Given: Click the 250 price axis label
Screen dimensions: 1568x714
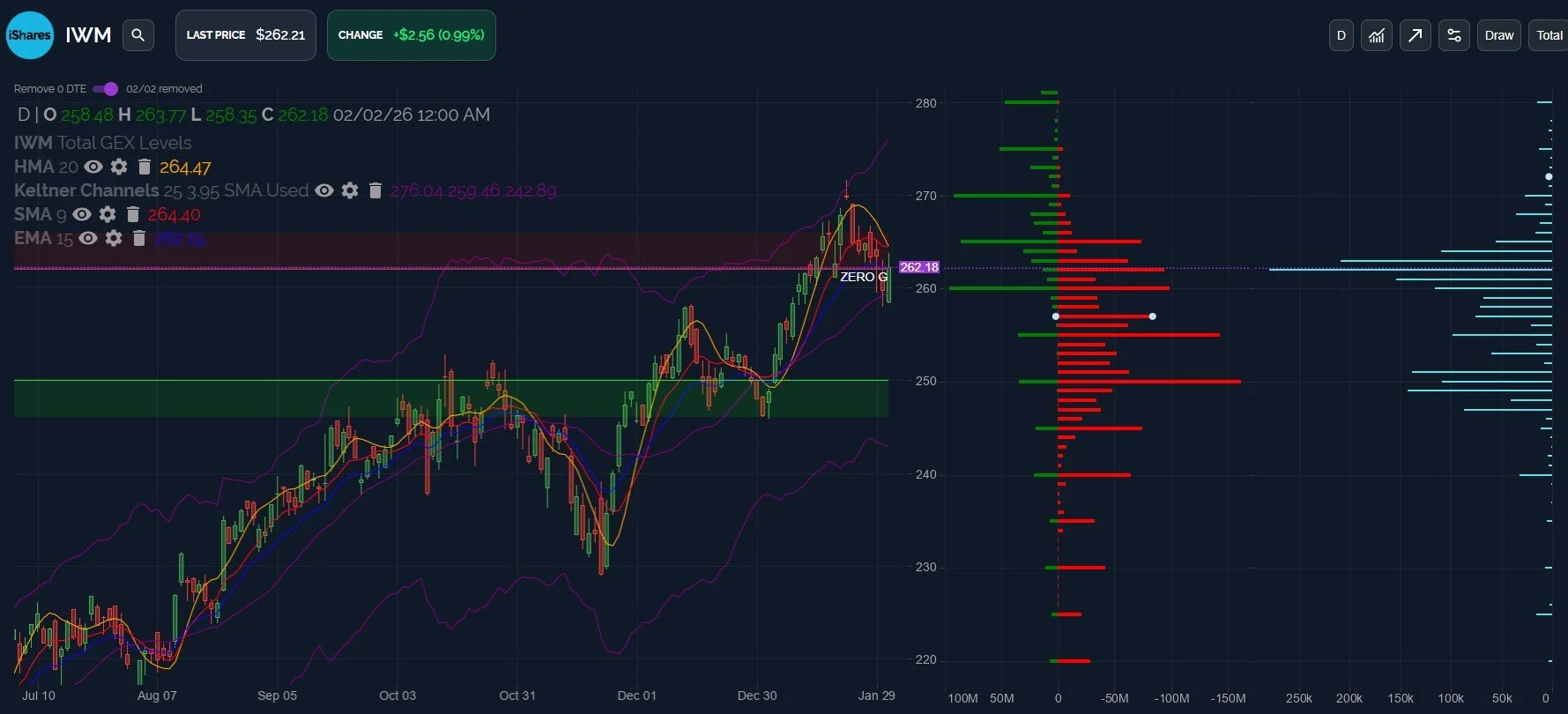Looking at the screenshot, I should [926, 382].
